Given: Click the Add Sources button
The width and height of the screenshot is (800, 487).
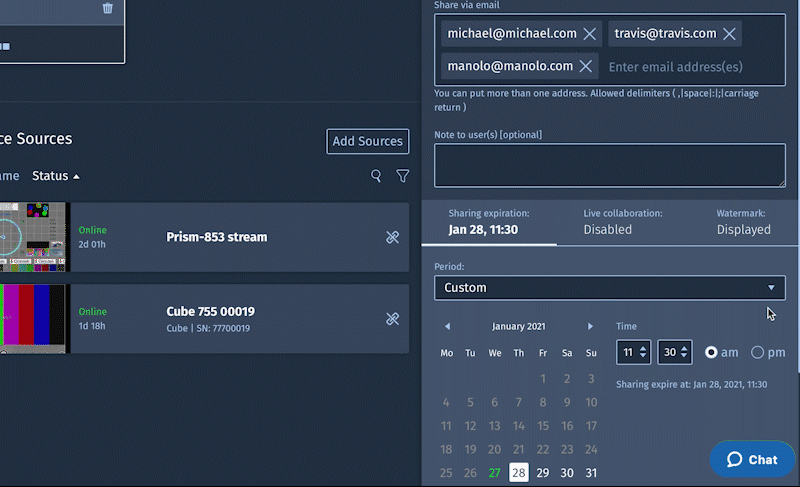Looking at the screenshot, I should point(367,141).
